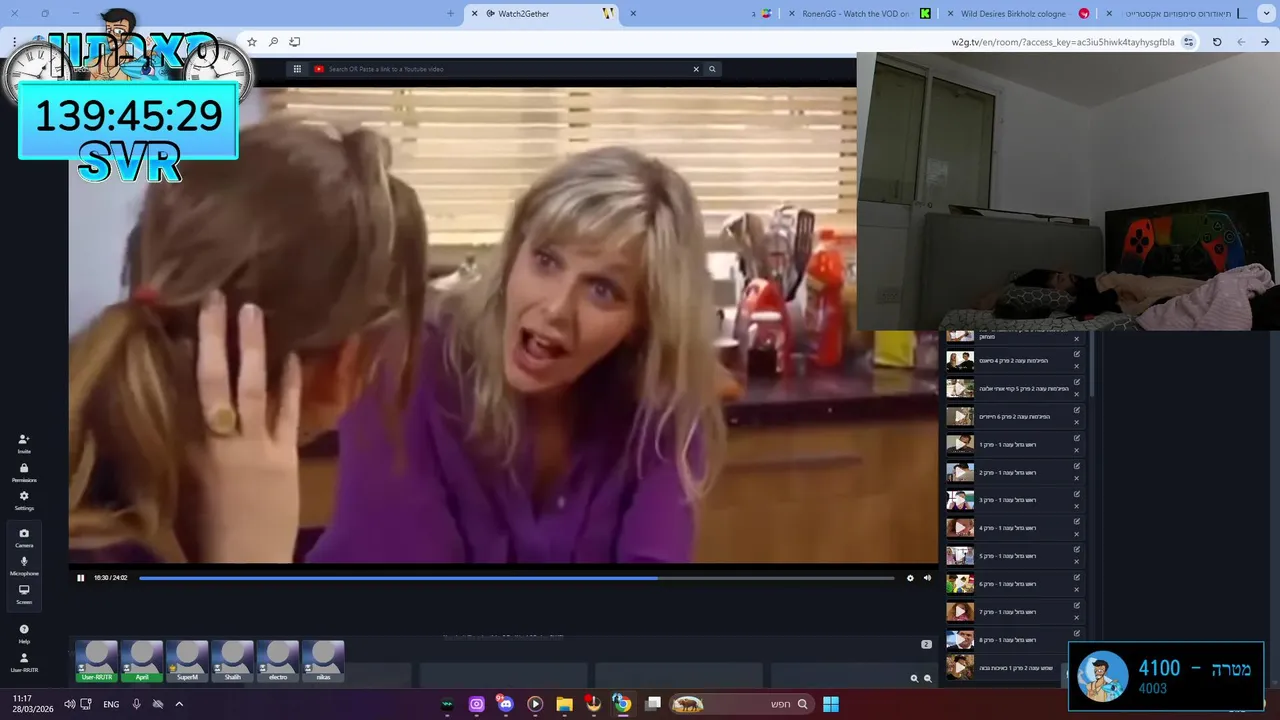Pause the video playback
1280x720 pixels.
[81, 578]
